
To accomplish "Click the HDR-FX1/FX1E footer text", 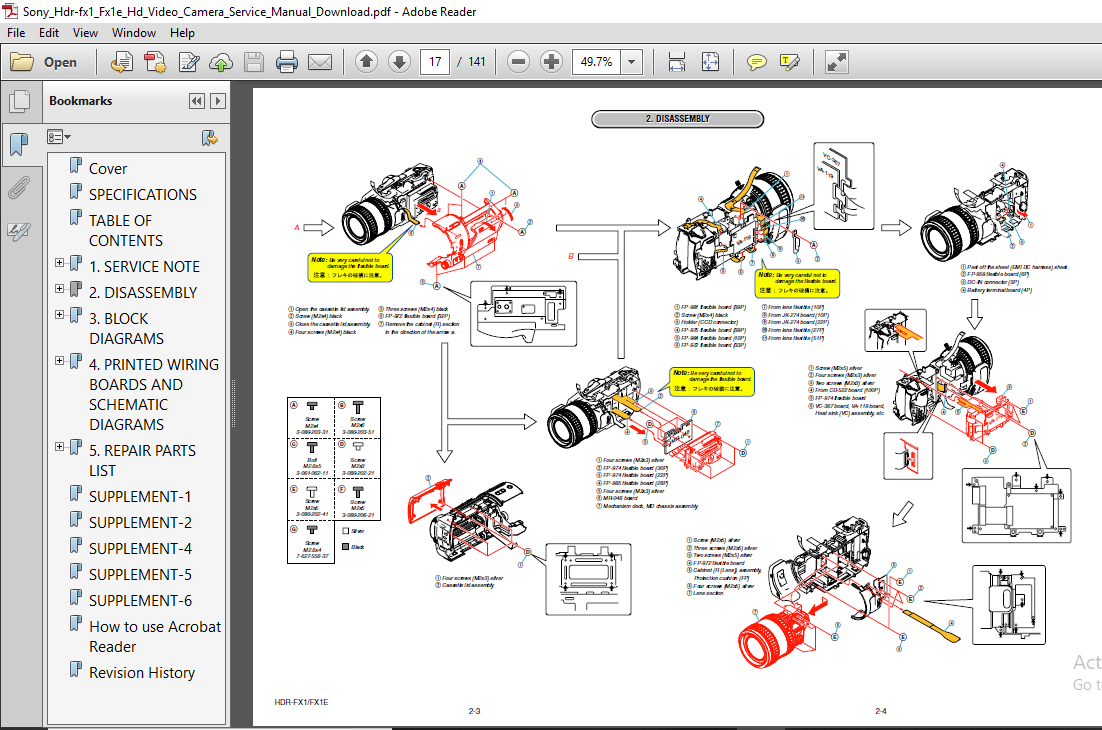I will pyautogui.click(x=301, y=702).
